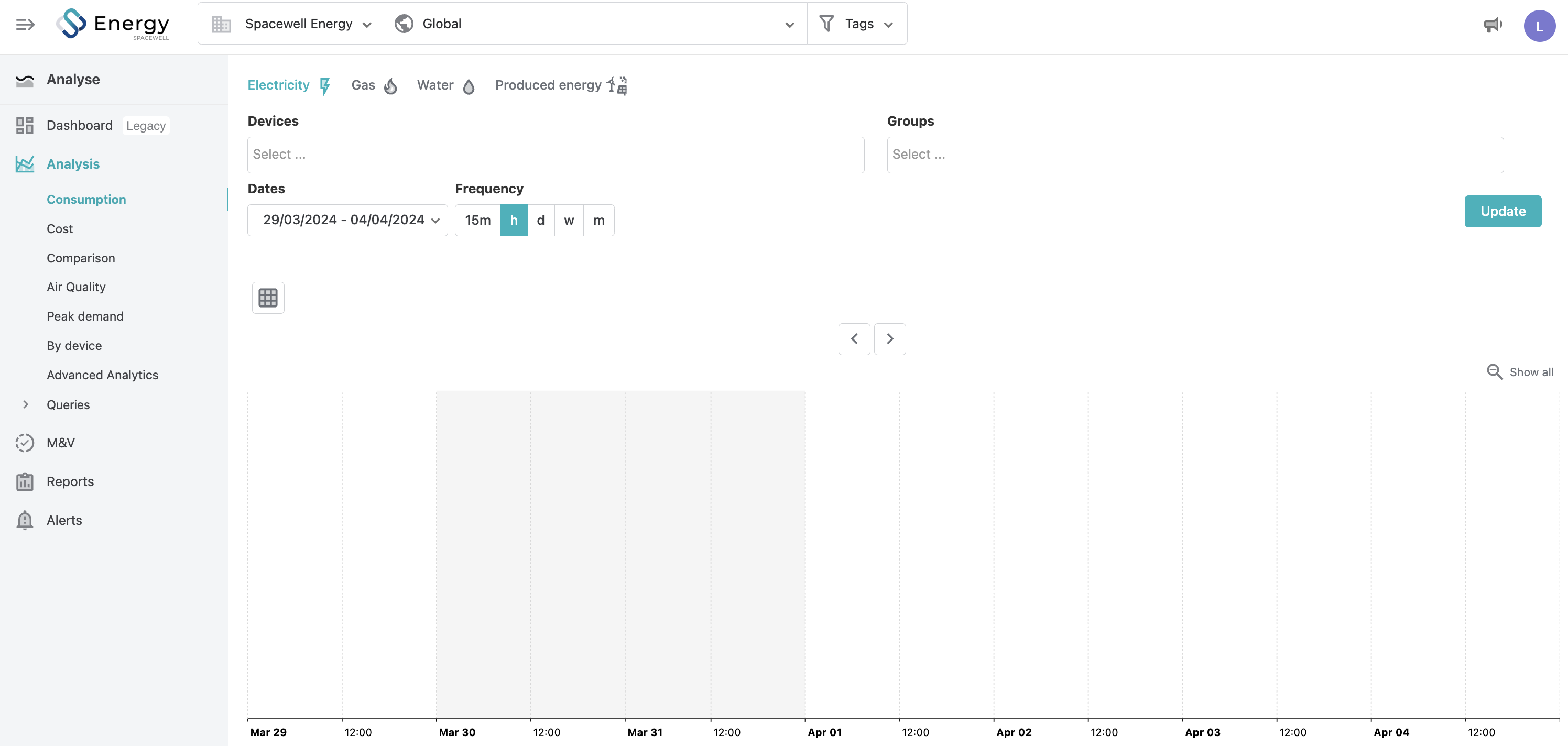The height and width of the screenshot is (746, 1568).
Task: Open announcements megaphone icon
Action: coord(1493,25)
